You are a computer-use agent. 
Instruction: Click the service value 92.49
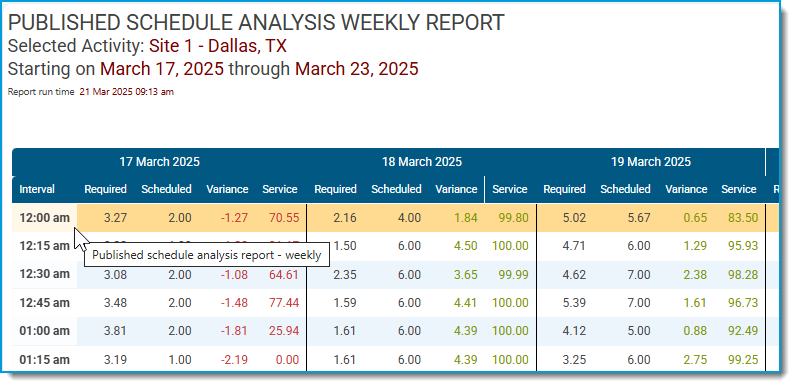(x=743, y=331)
